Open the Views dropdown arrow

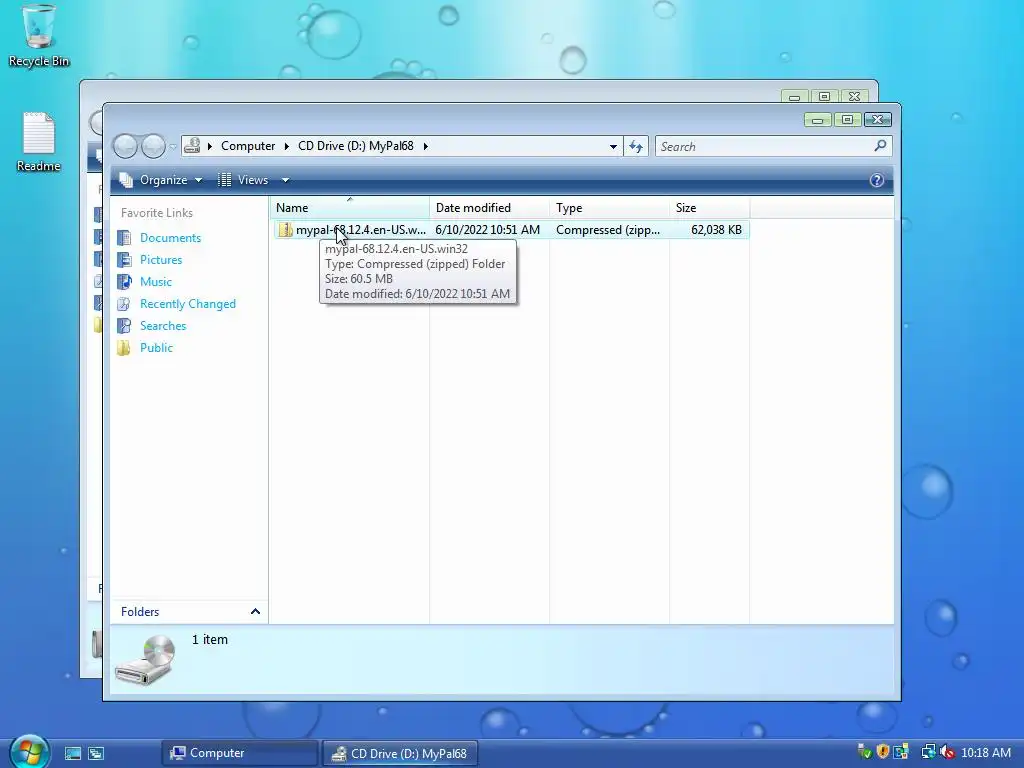pyautogui.click(x=285, y=180)
